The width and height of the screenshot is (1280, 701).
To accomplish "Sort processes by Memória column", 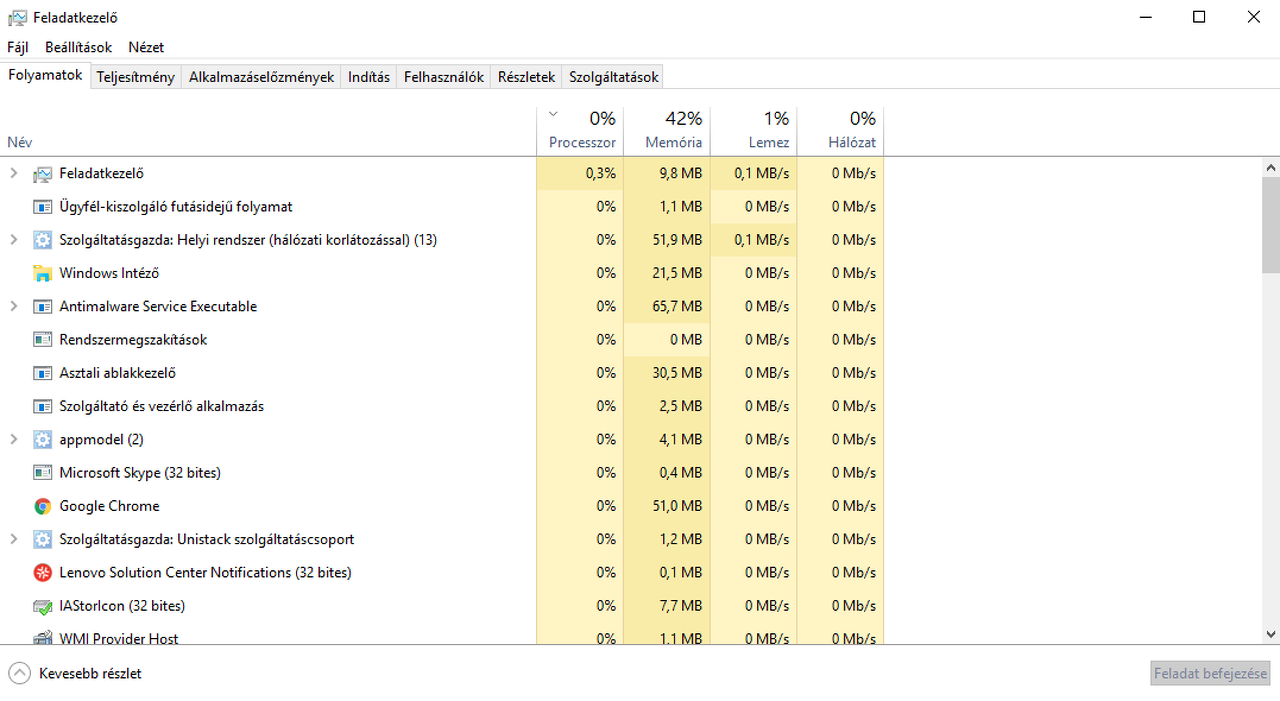I will [x=672, y=131].
